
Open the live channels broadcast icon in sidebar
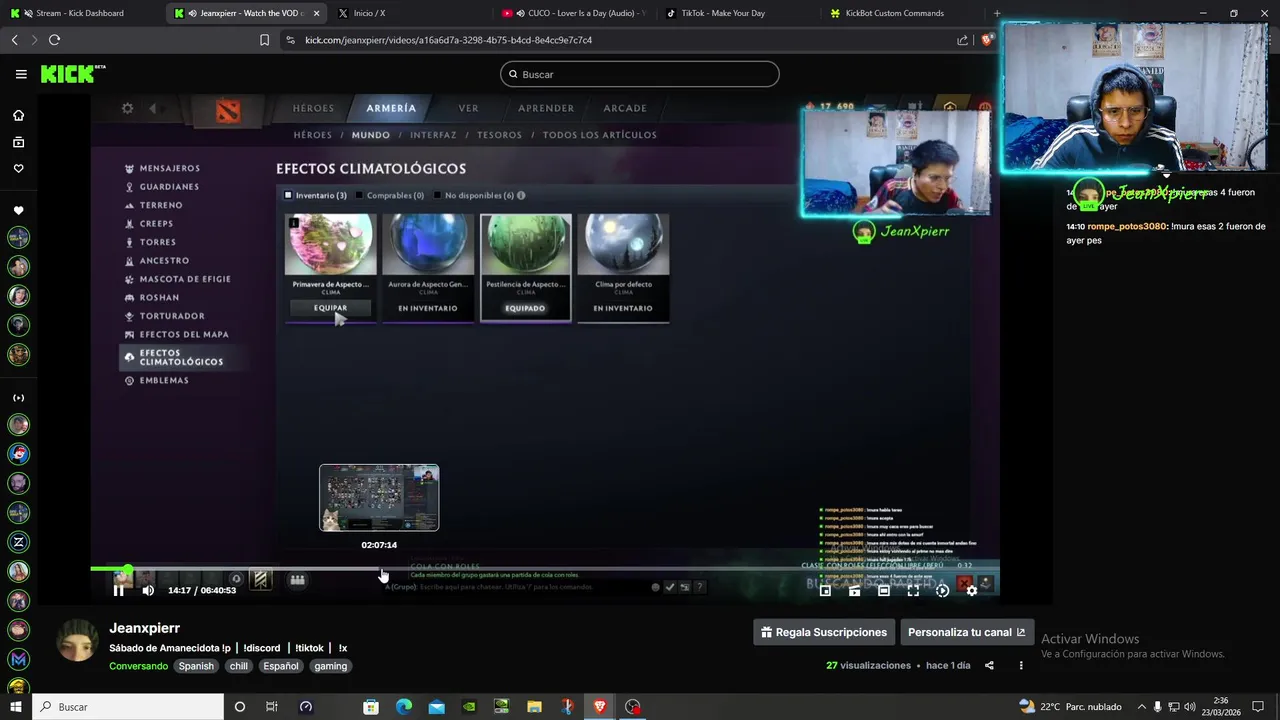point(18,398)
